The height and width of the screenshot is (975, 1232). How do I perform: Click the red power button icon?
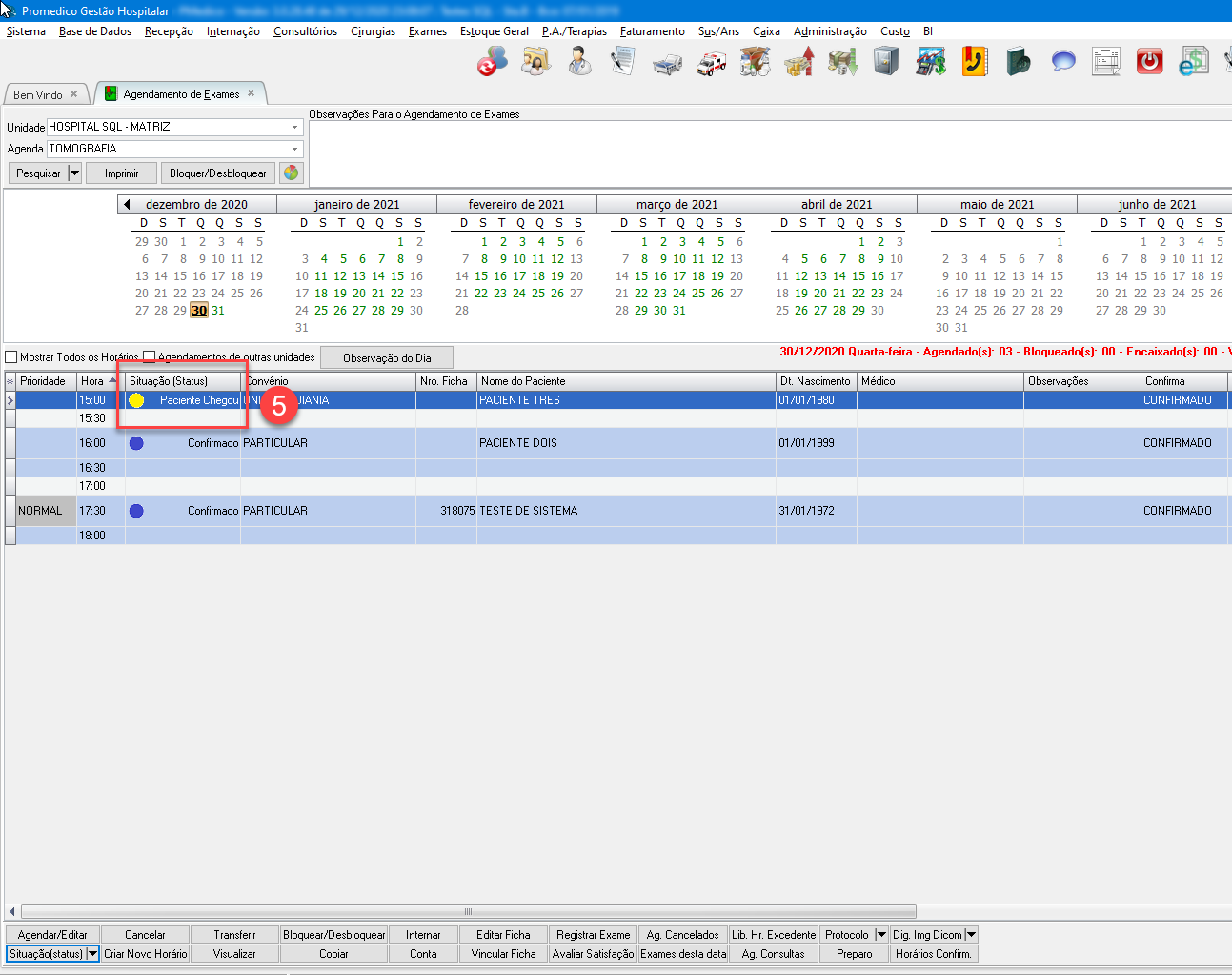point(1150,63)
